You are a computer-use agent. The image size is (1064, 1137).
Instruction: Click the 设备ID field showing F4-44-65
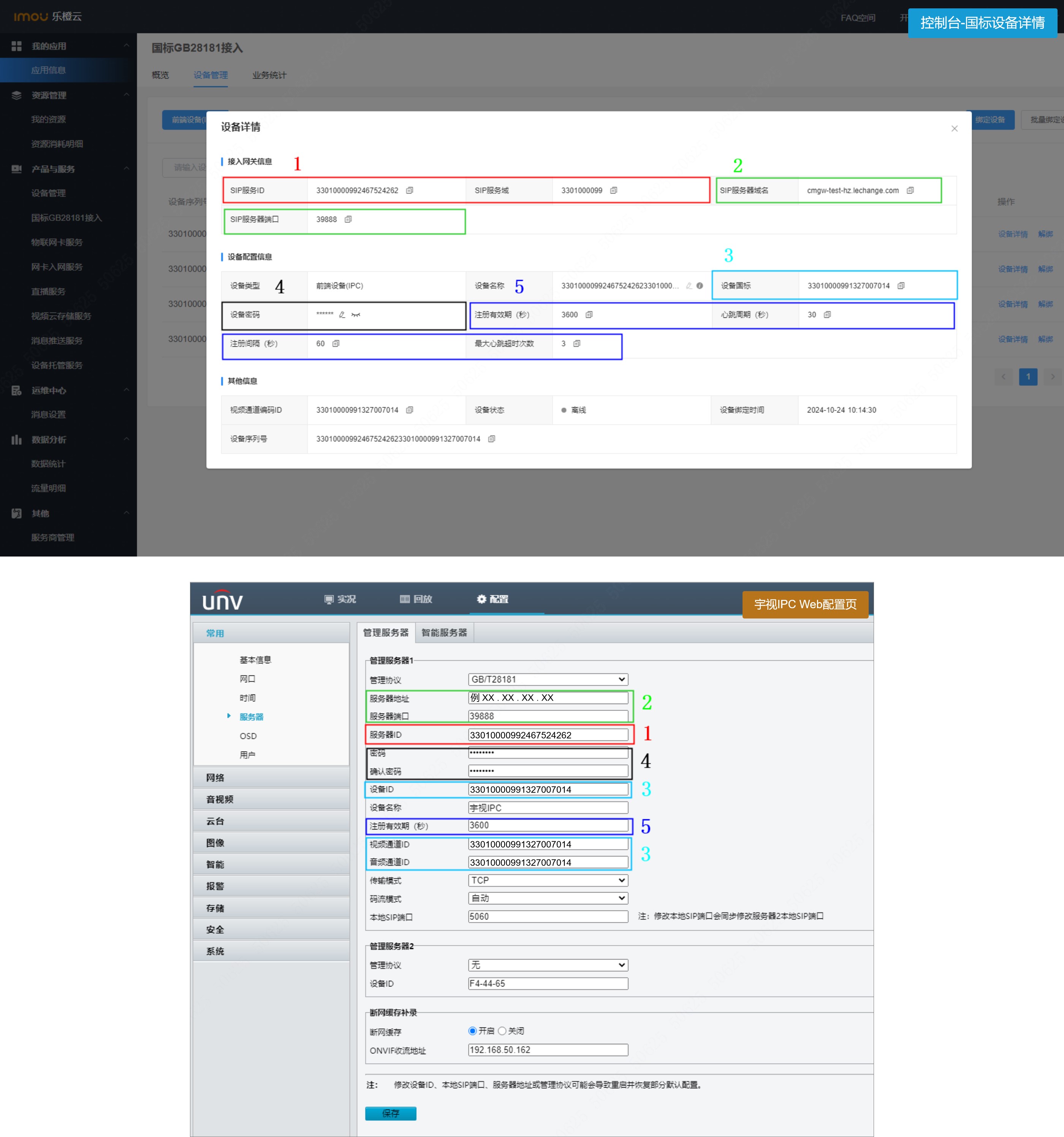[548, 984]
